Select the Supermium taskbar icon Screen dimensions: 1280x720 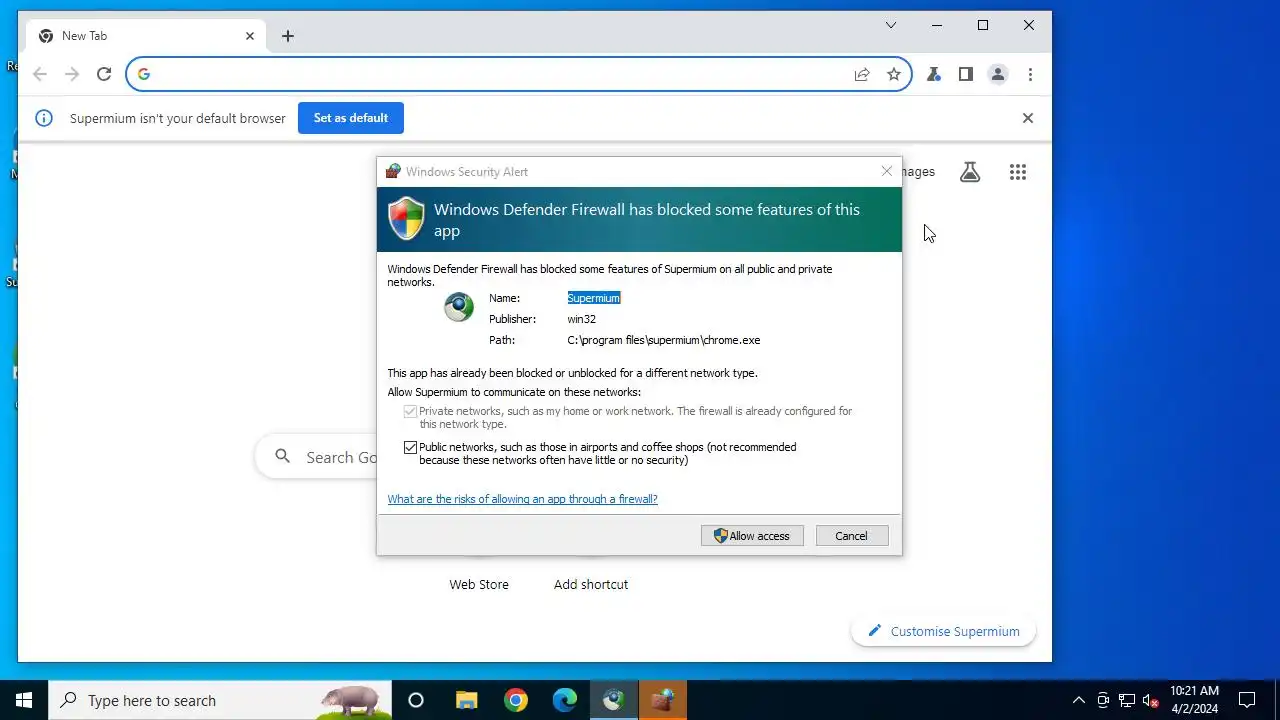pos(613,700)
